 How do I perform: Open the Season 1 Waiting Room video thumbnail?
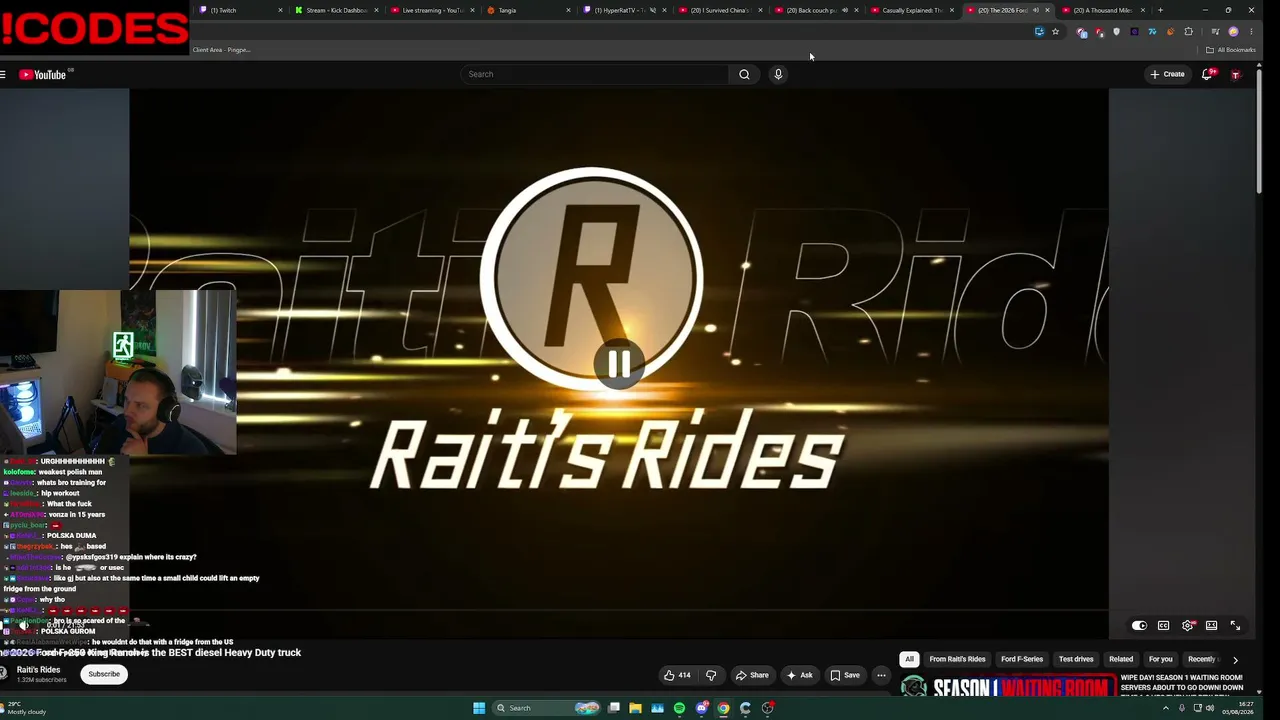pyautogui.click(x=1007, y=687)
